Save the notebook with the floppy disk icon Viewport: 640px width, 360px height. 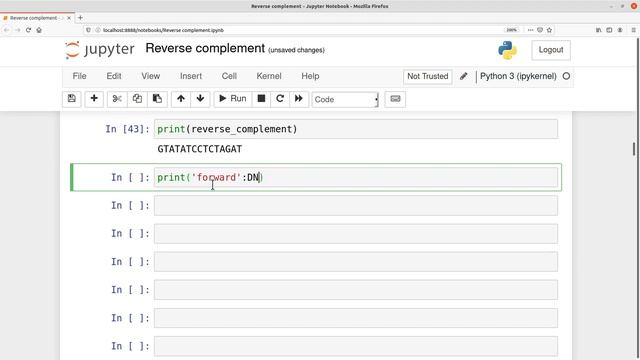(x=72, y=99)
